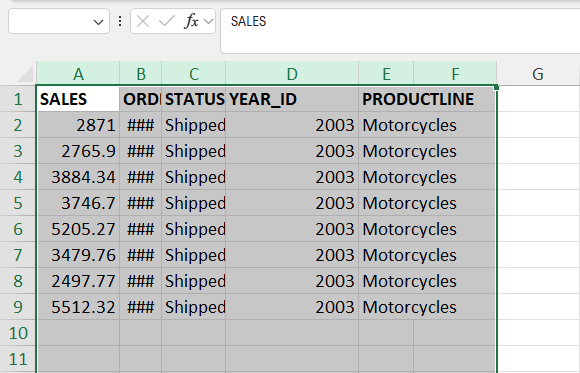The width and height of the screenshot is (580, 373).
Task: Click the STATUS header cell
Action: pos(194,99)
